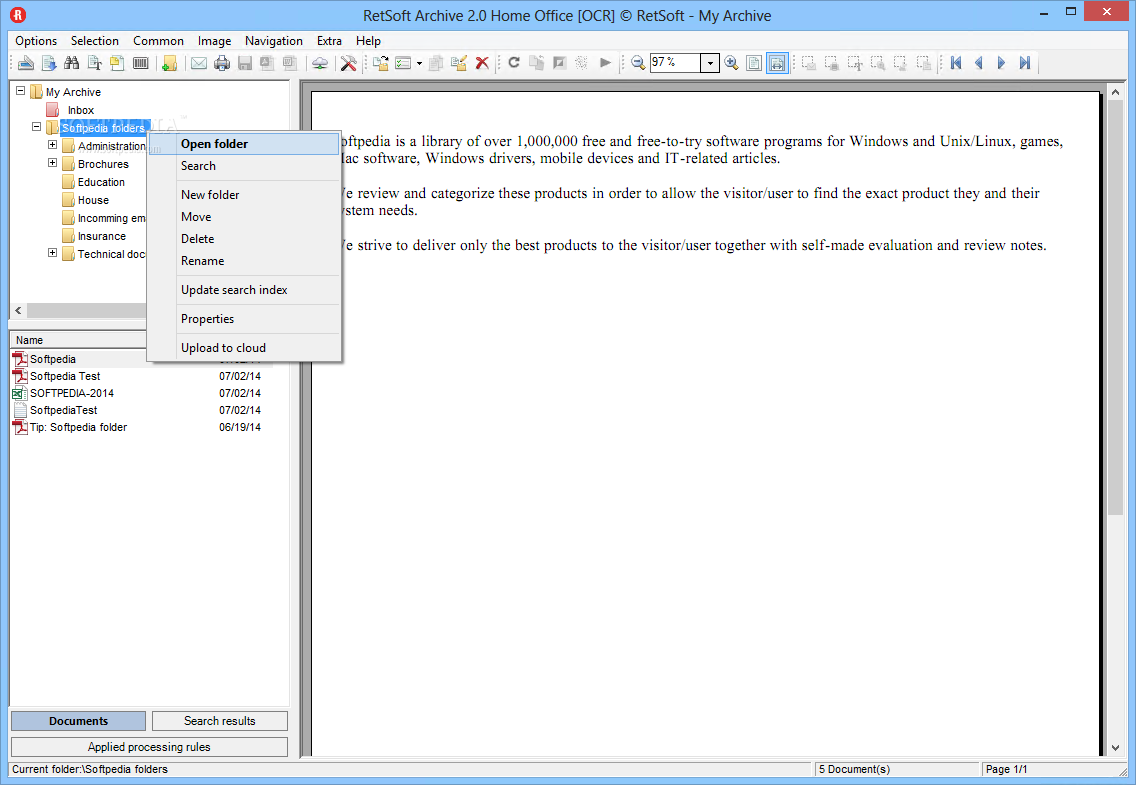
Task: Choose Search in the context menu
Action: click(244, 166)
